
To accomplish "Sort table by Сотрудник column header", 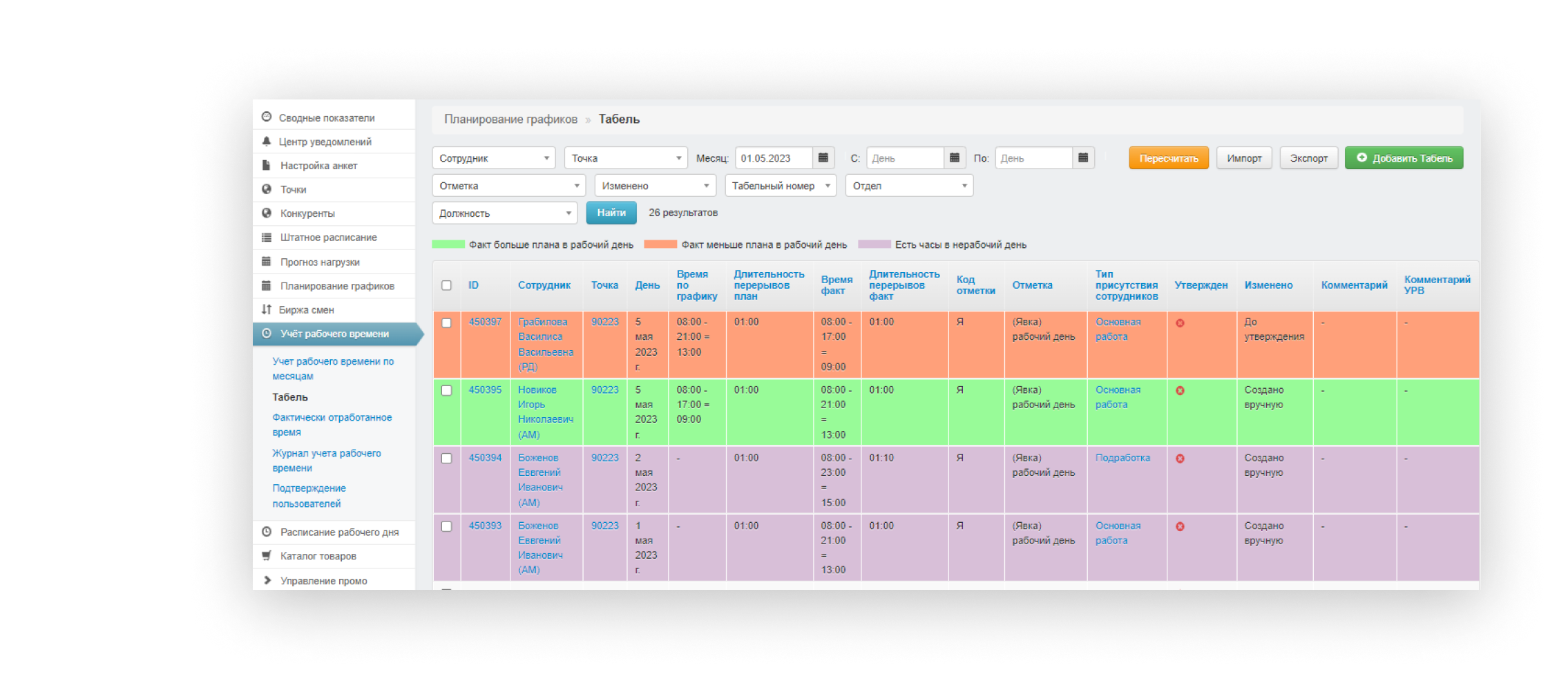I will 544,285.
